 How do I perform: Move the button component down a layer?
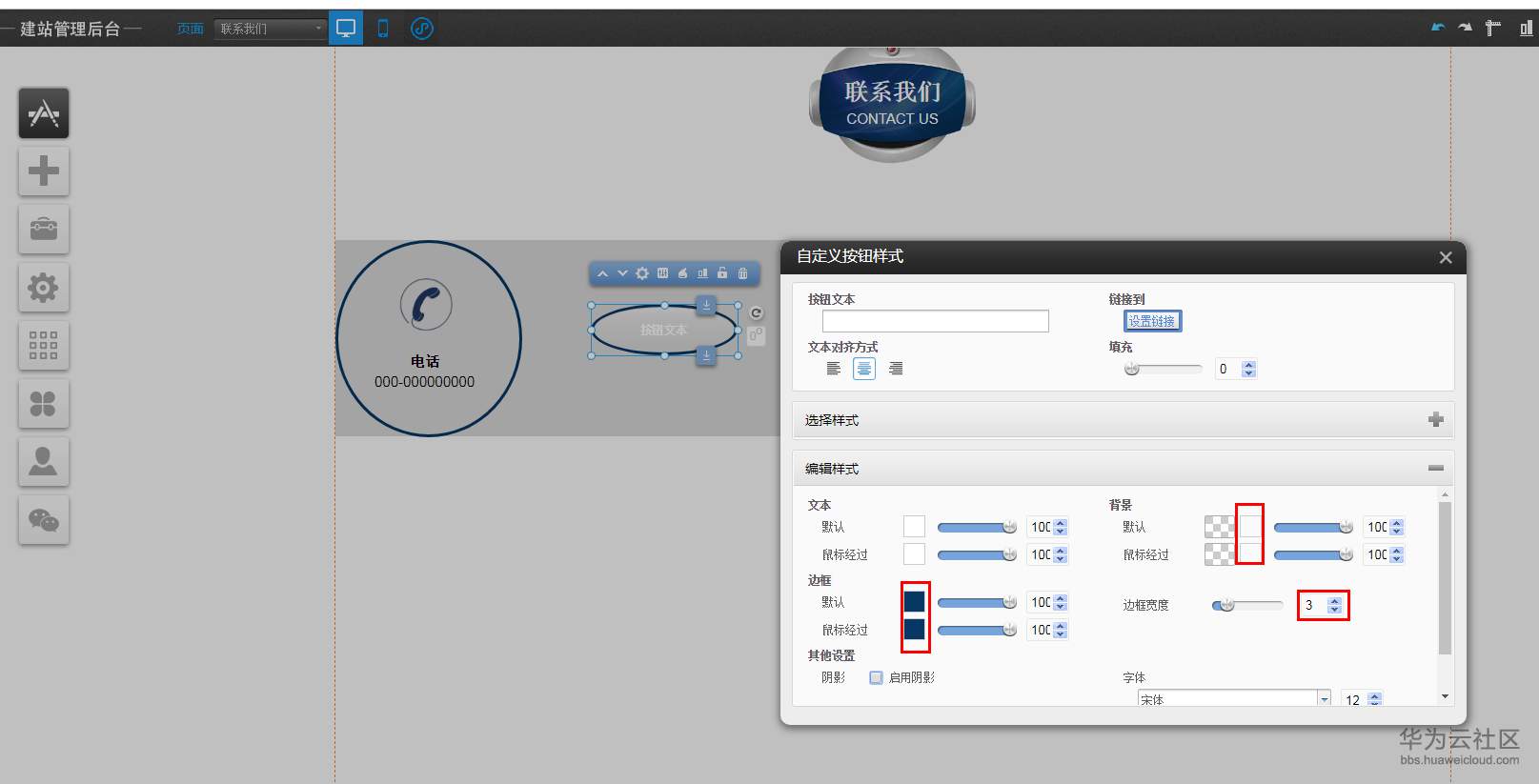(622, 273)
